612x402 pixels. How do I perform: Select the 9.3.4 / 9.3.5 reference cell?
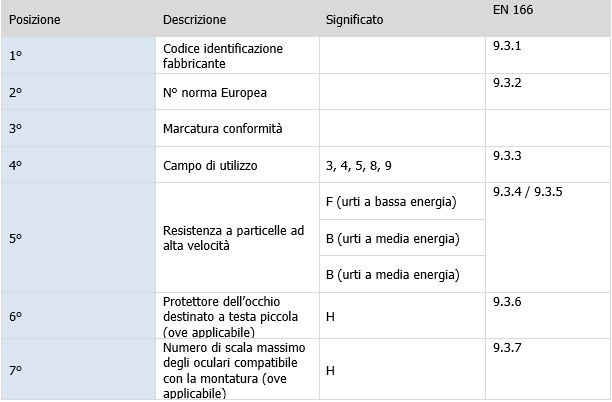[x=528, y=191]
